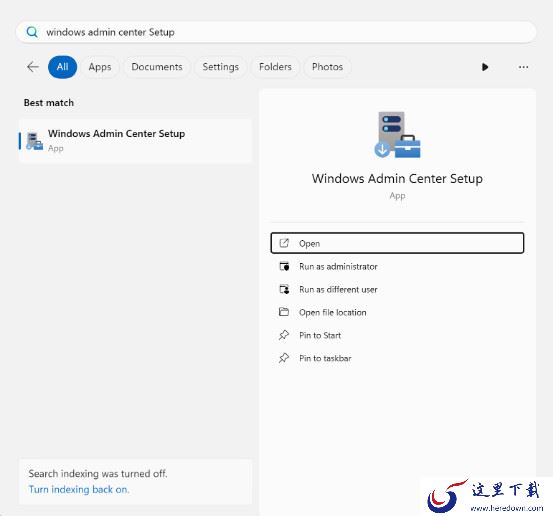Click the Open file location folder icon
This screenshot has width=553, height=516.
[284, 312]
